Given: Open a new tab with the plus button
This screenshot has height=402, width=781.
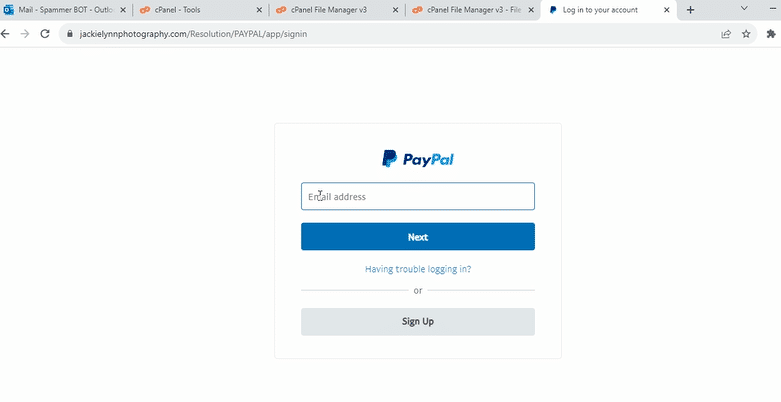Looking at the screenshot, I should pyautogui.click(x=690, y=10).
